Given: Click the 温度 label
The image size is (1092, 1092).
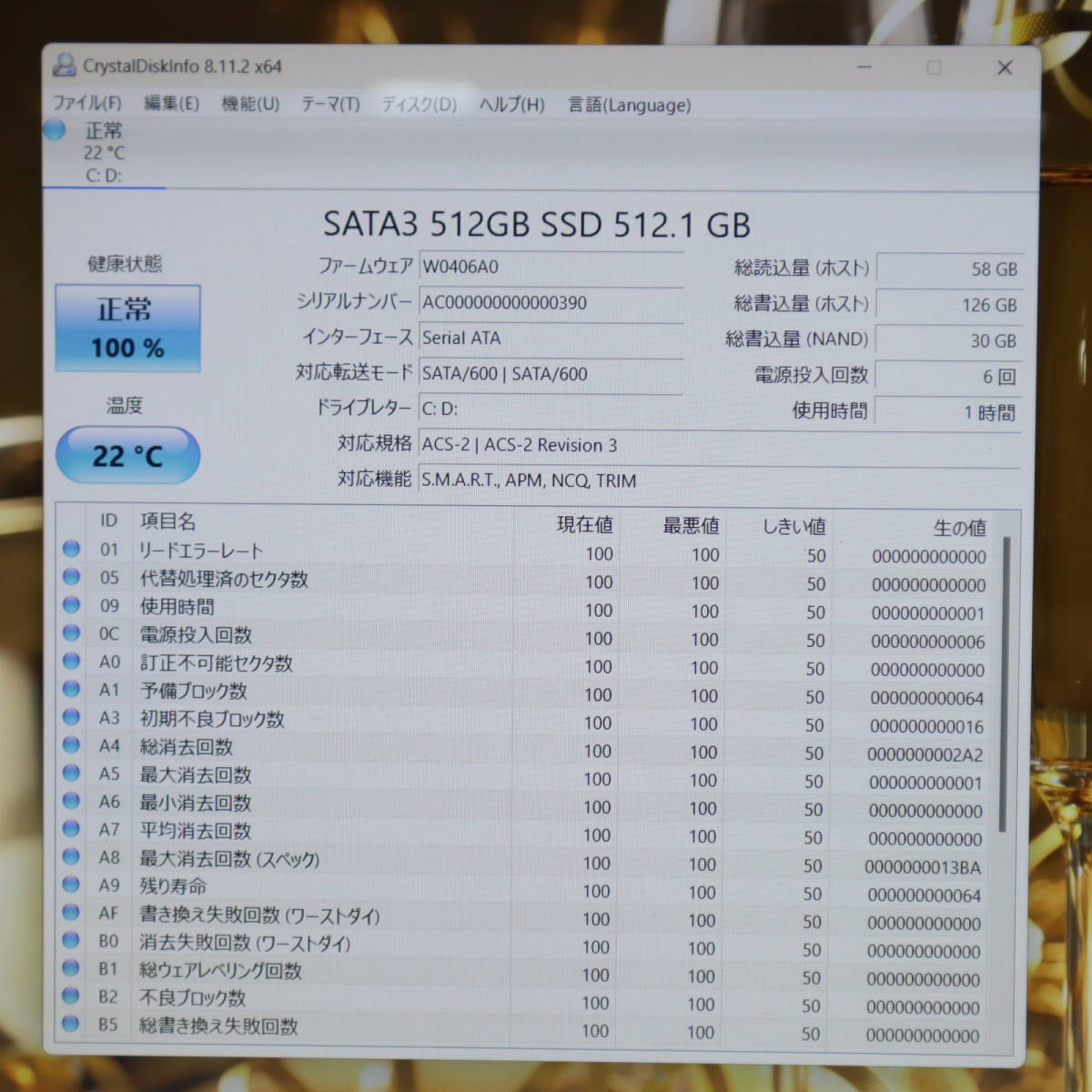Looking at the screenshot, I should point(125,405).
